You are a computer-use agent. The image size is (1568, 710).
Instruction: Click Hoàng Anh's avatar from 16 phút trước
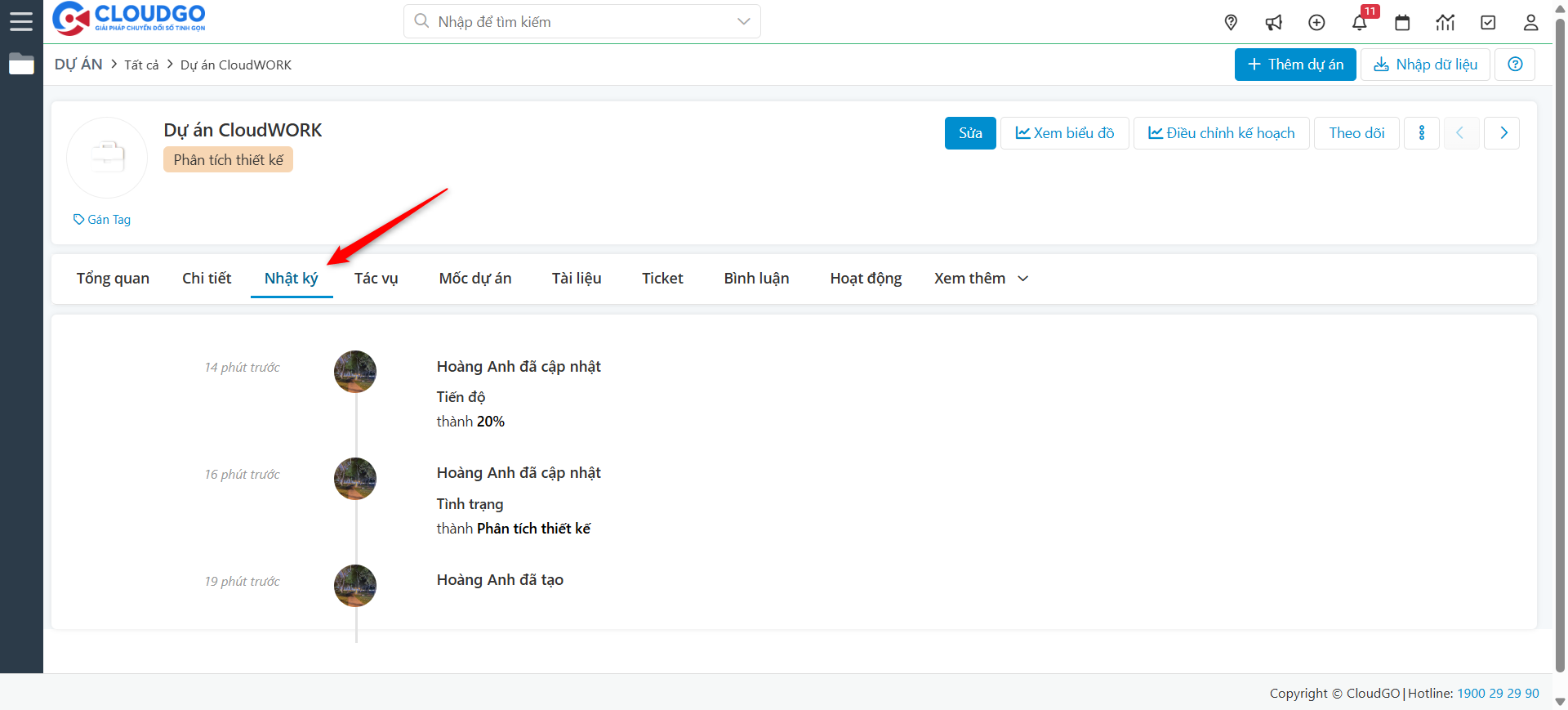[355, 479]
